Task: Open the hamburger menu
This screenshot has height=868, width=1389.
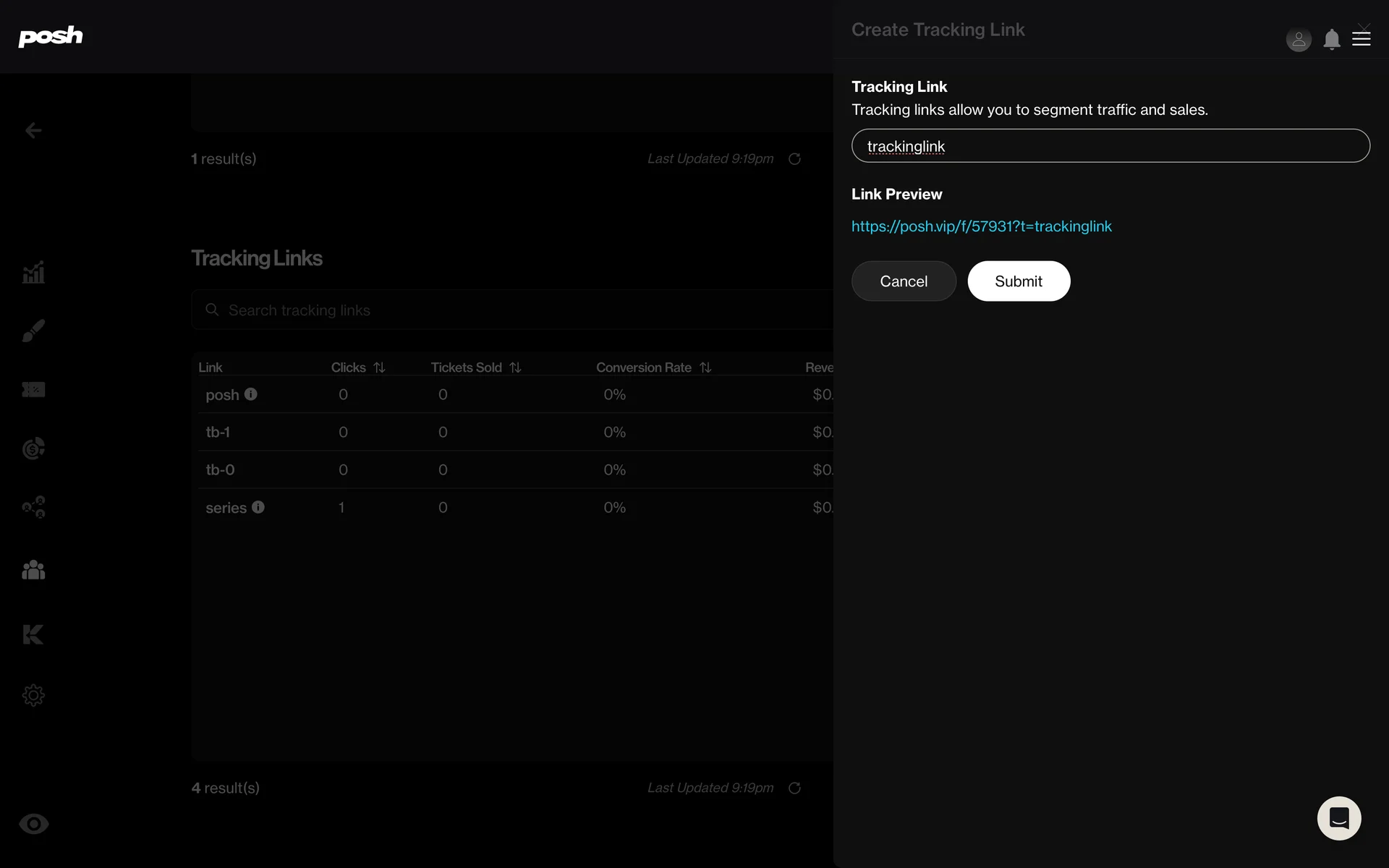Action: [x=1362, y=39]
